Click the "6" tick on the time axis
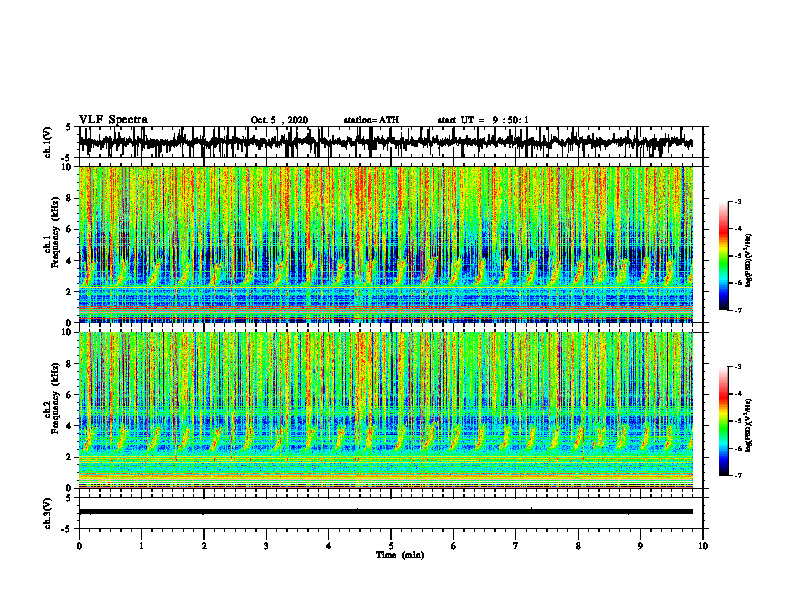The height and width of the screenshot is (612, 792). pos(454,546)
